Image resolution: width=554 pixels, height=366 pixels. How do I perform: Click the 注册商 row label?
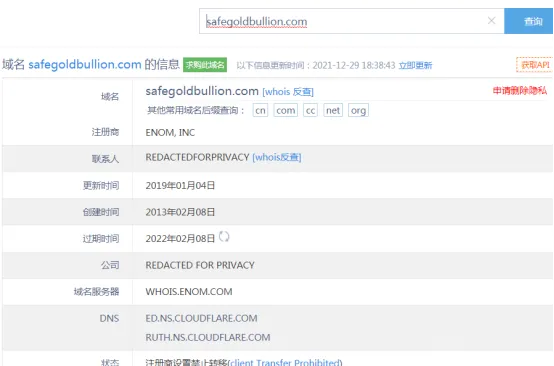point(105,132)
